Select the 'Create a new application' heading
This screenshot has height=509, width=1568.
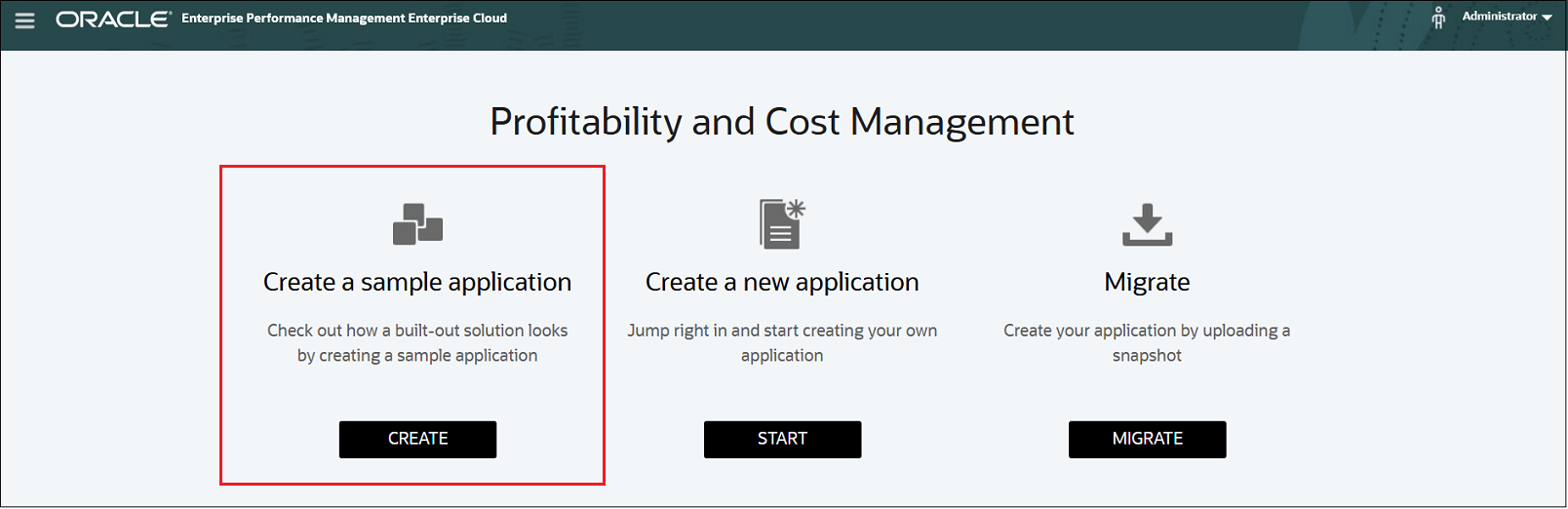(x=782, y=282)
